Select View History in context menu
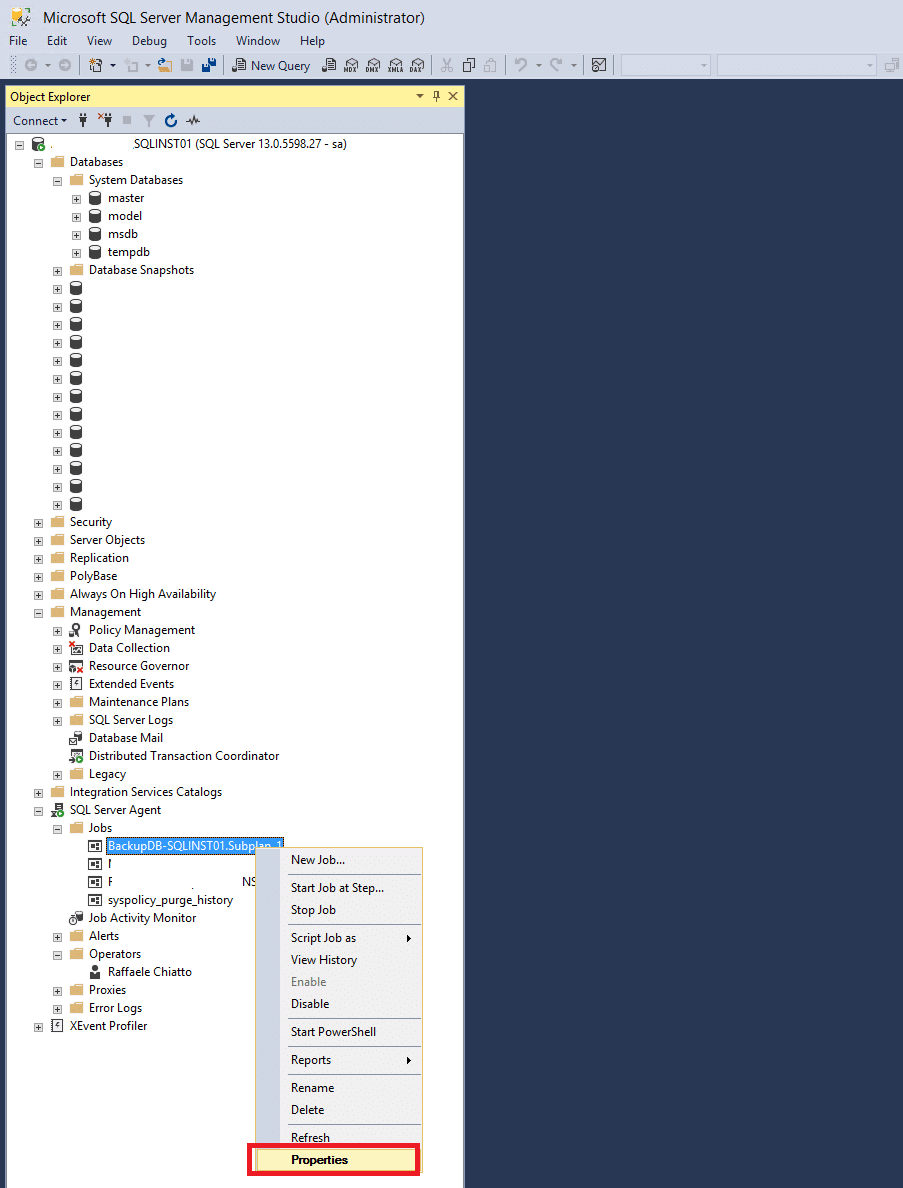Image resolution: width=903 pixels, height=1188 pixels. coord(323,960)
